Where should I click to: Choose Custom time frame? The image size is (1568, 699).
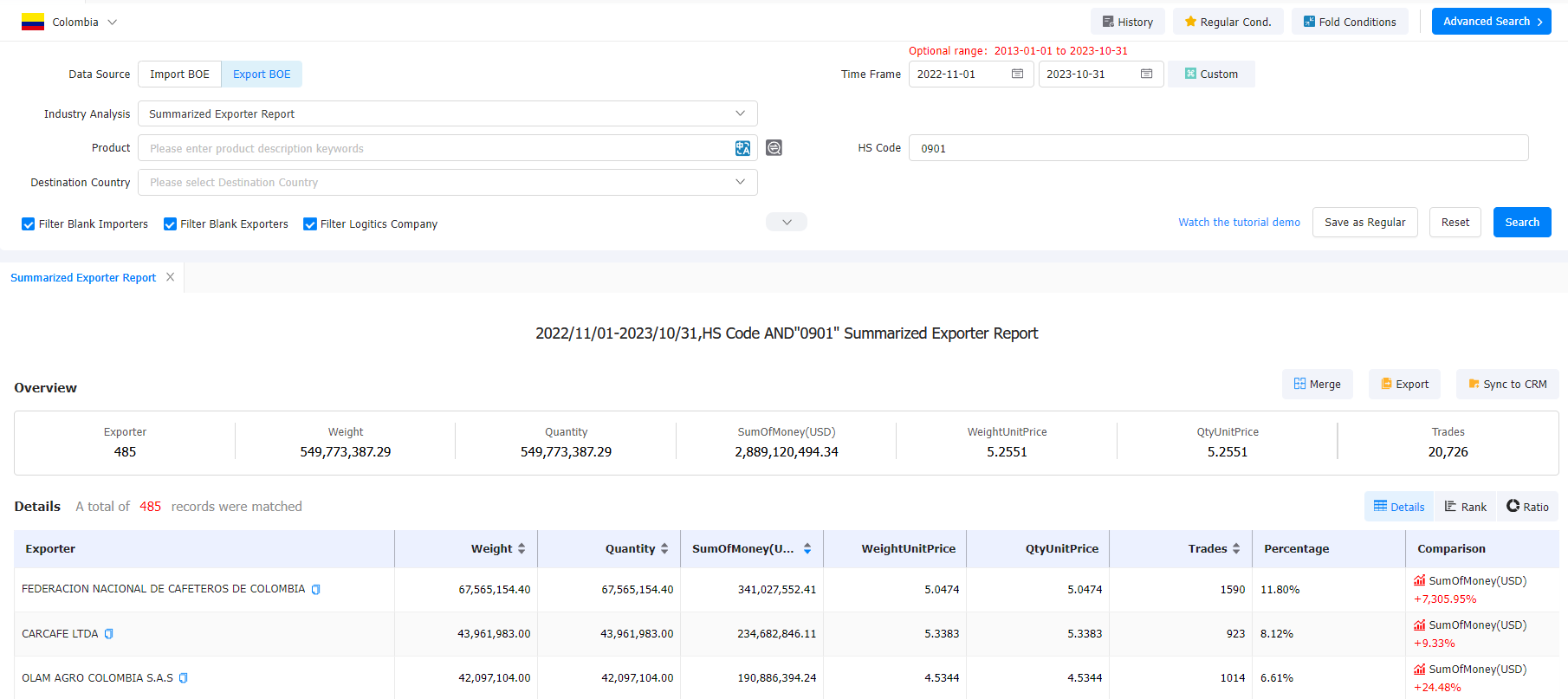[1211, 74]
